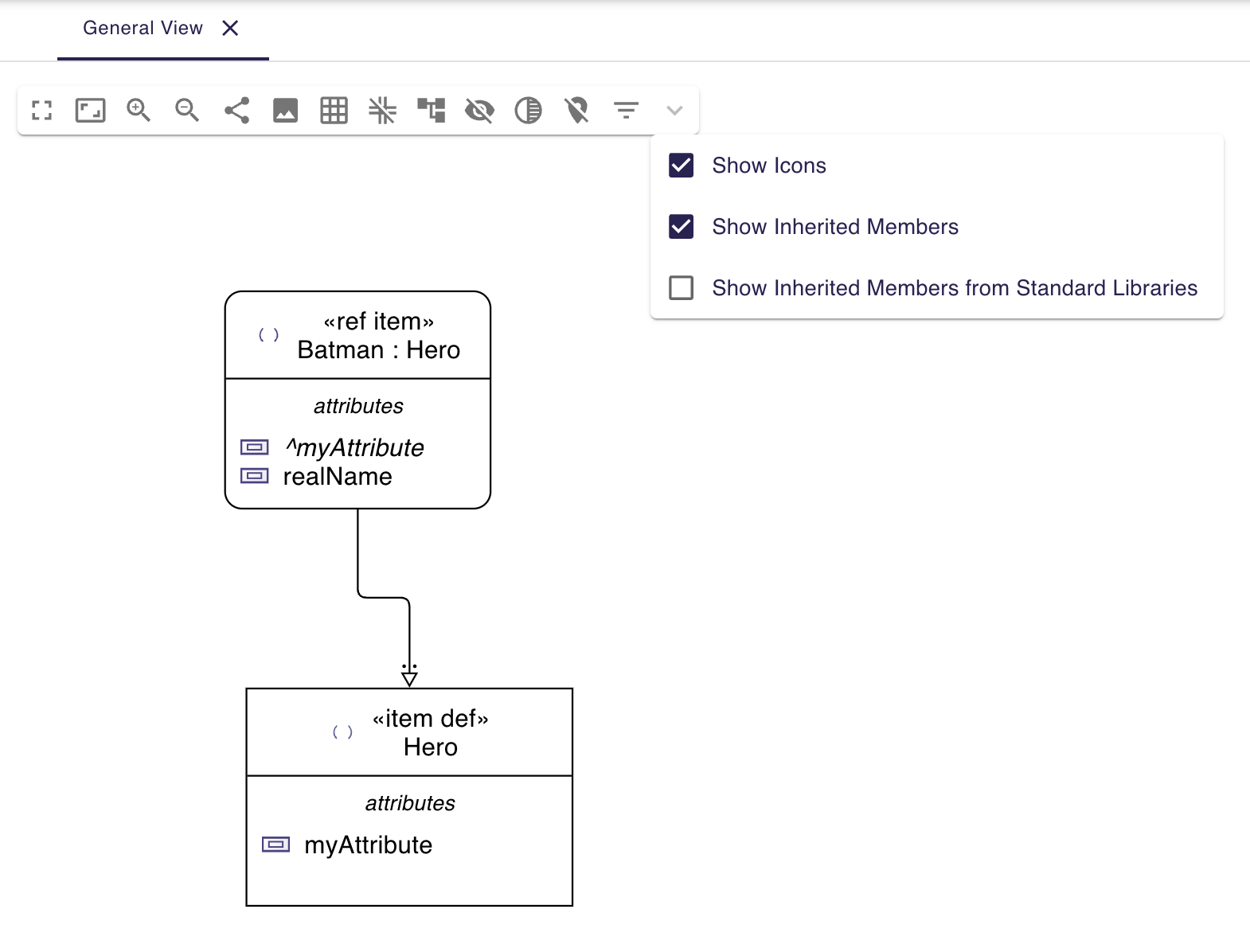The width and height of the screenshot is (1250, 952).
Task: Click the attribute icon beside ^myAttribute
Action: click(x=254, y=447)
